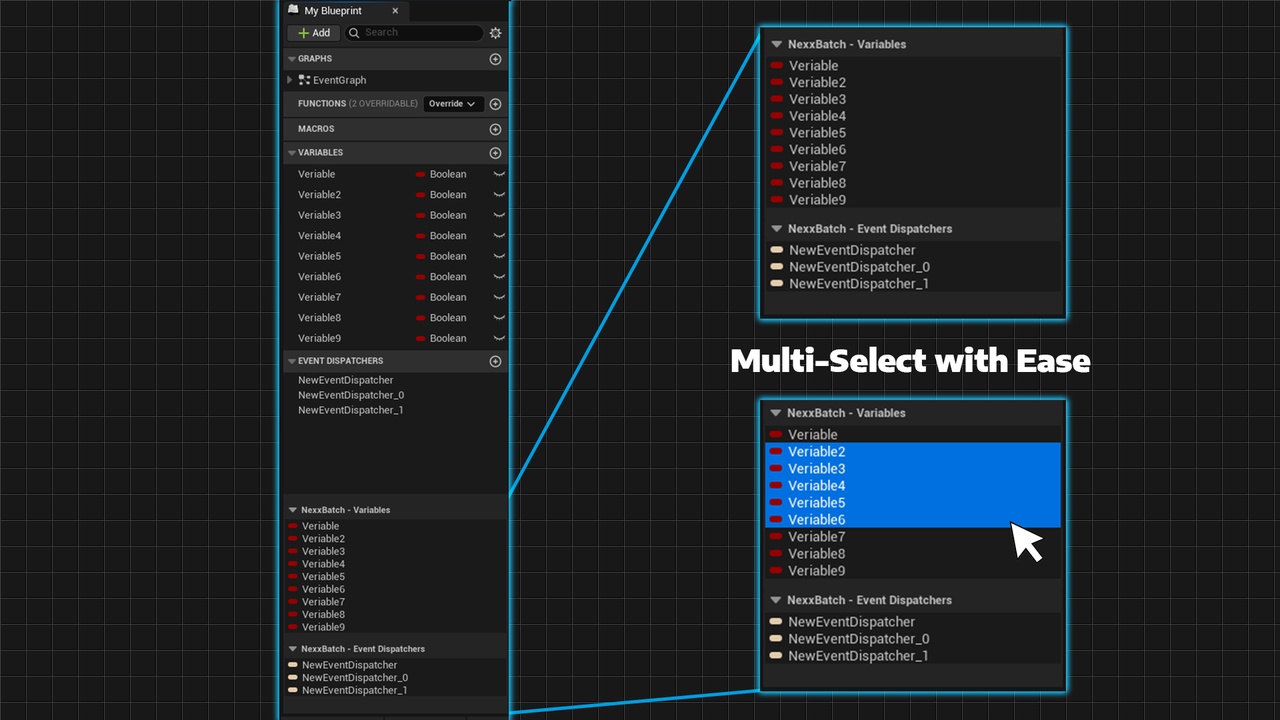Image resolution: width=1280 pixels, height=720 pixels.
Task: Click the Add button
Action: pos(314,33)
